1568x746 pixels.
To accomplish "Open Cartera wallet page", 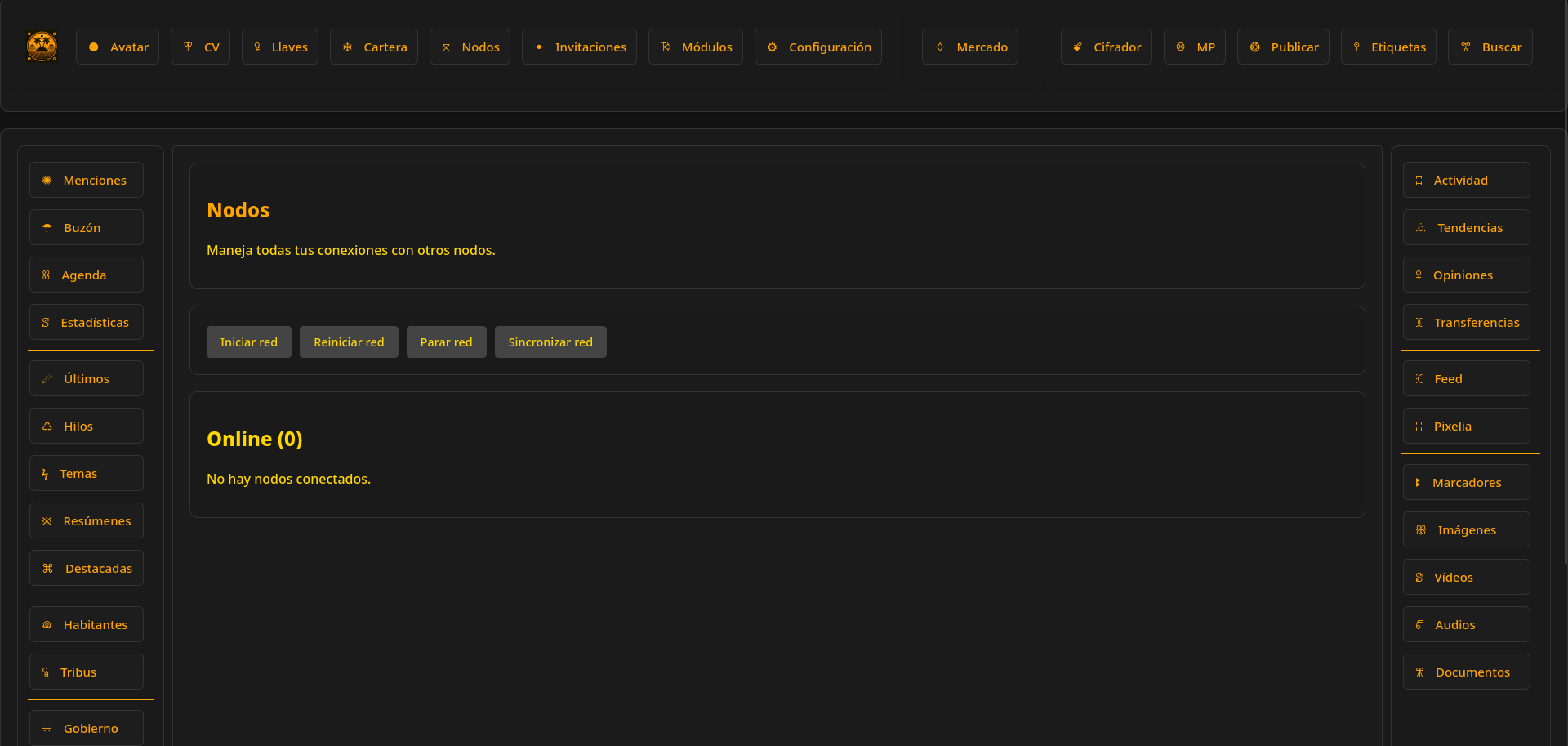I will (374, 47).
